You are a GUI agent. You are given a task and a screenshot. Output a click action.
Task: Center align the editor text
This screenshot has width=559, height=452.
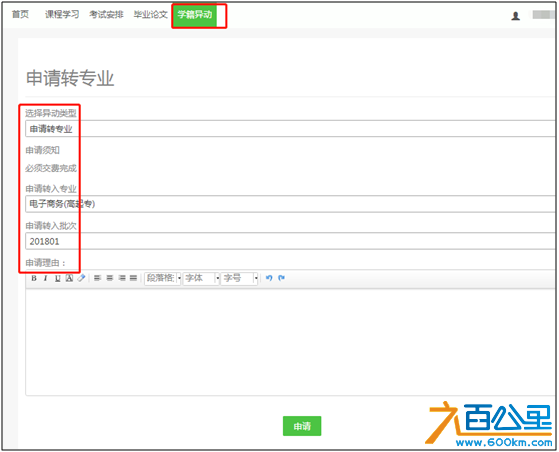(110, 278)
